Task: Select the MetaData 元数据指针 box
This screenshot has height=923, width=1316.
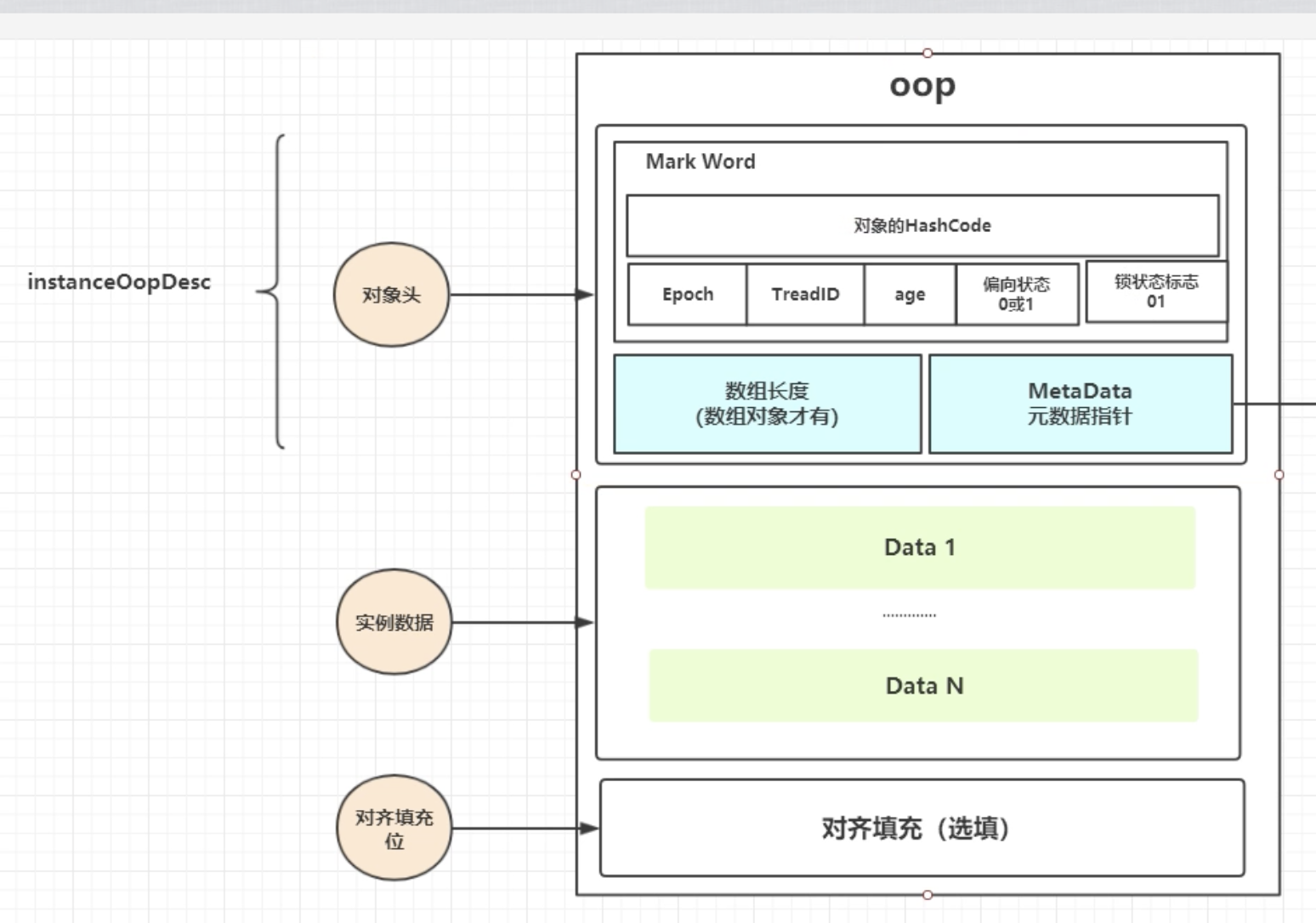Action: pos(1081,404)
